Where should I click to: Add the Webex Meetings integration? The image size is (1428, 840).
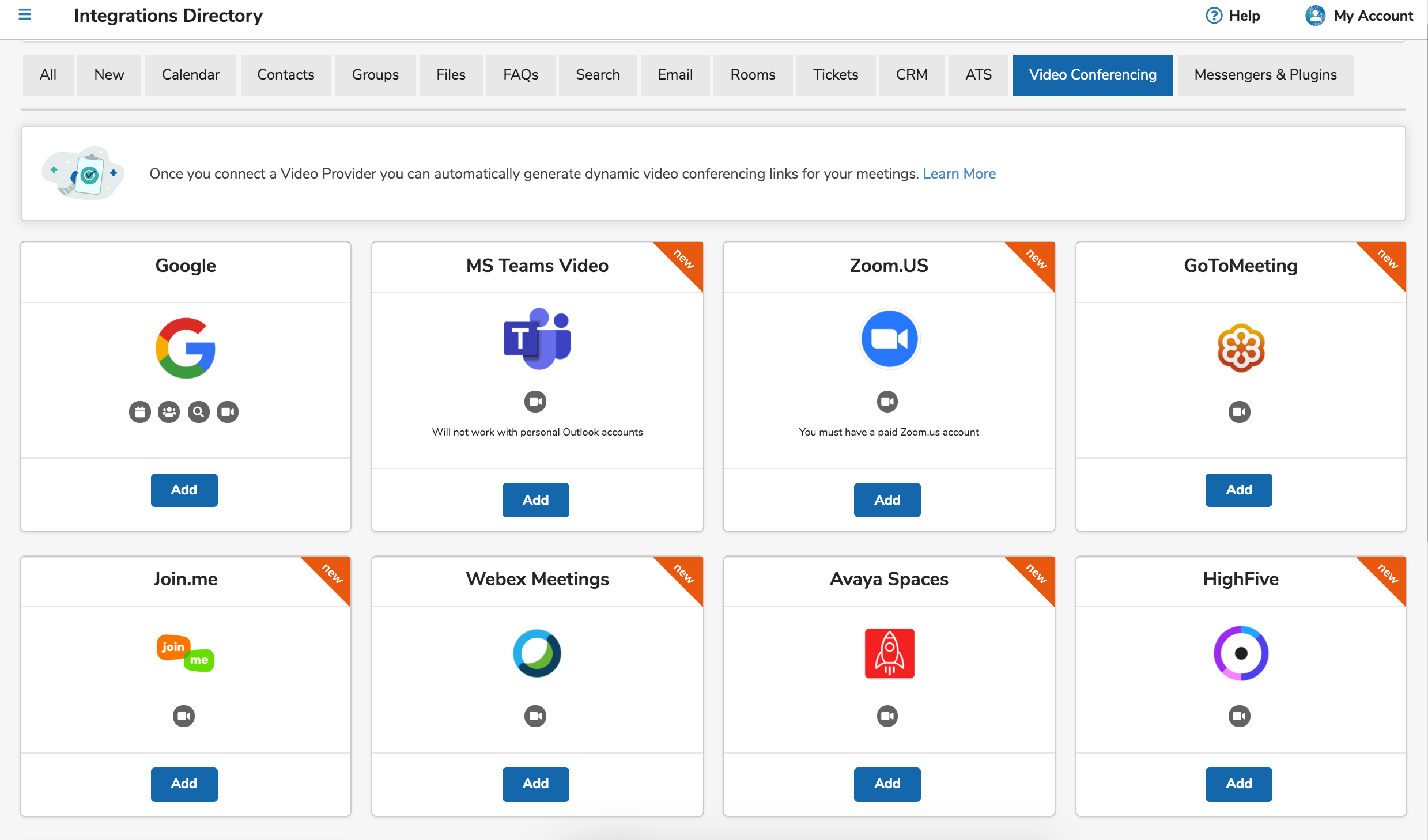point(536,784)
